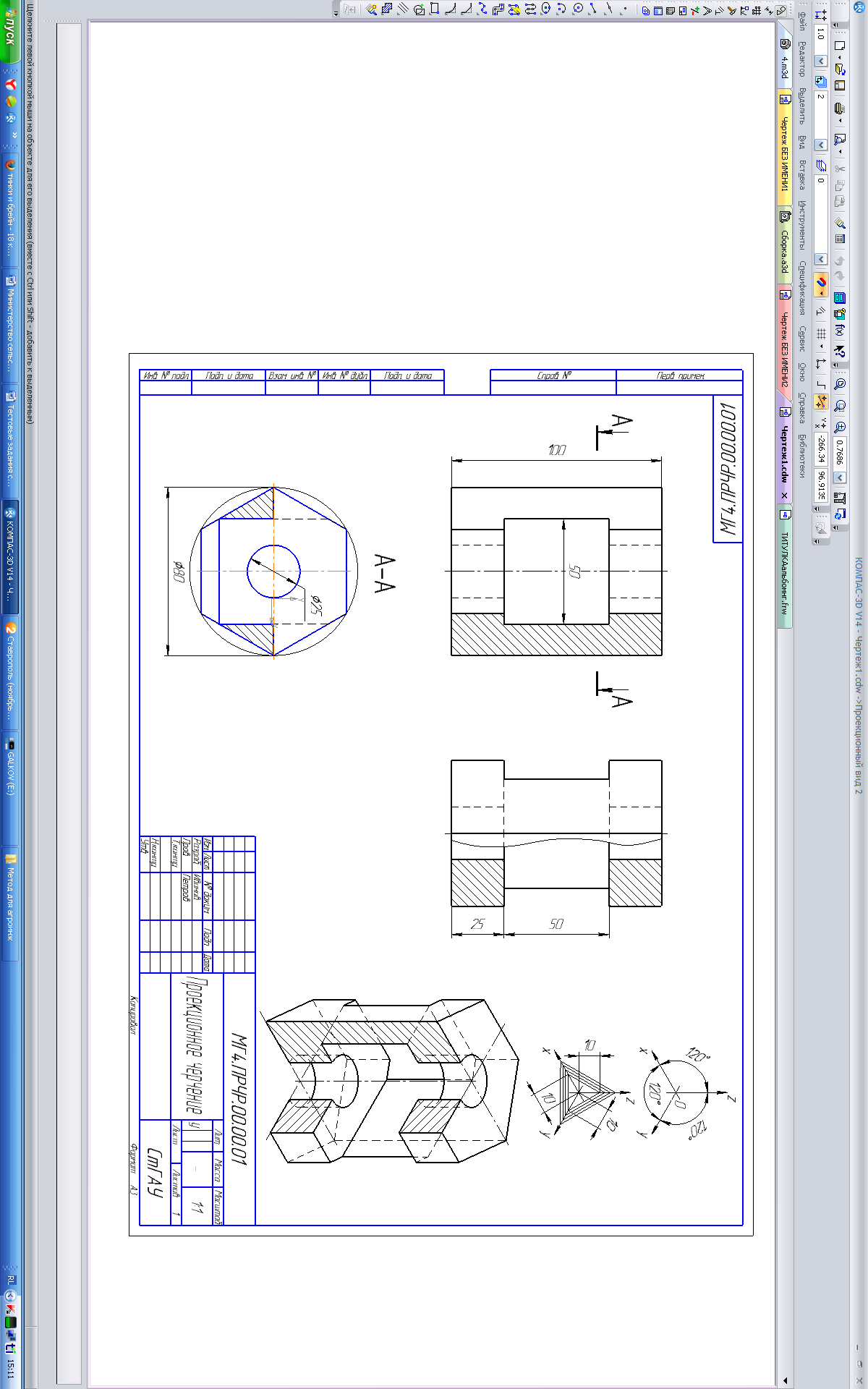Open the Спецификация menu
This screenshot has width=868, height=1389.
click(802, 288)
